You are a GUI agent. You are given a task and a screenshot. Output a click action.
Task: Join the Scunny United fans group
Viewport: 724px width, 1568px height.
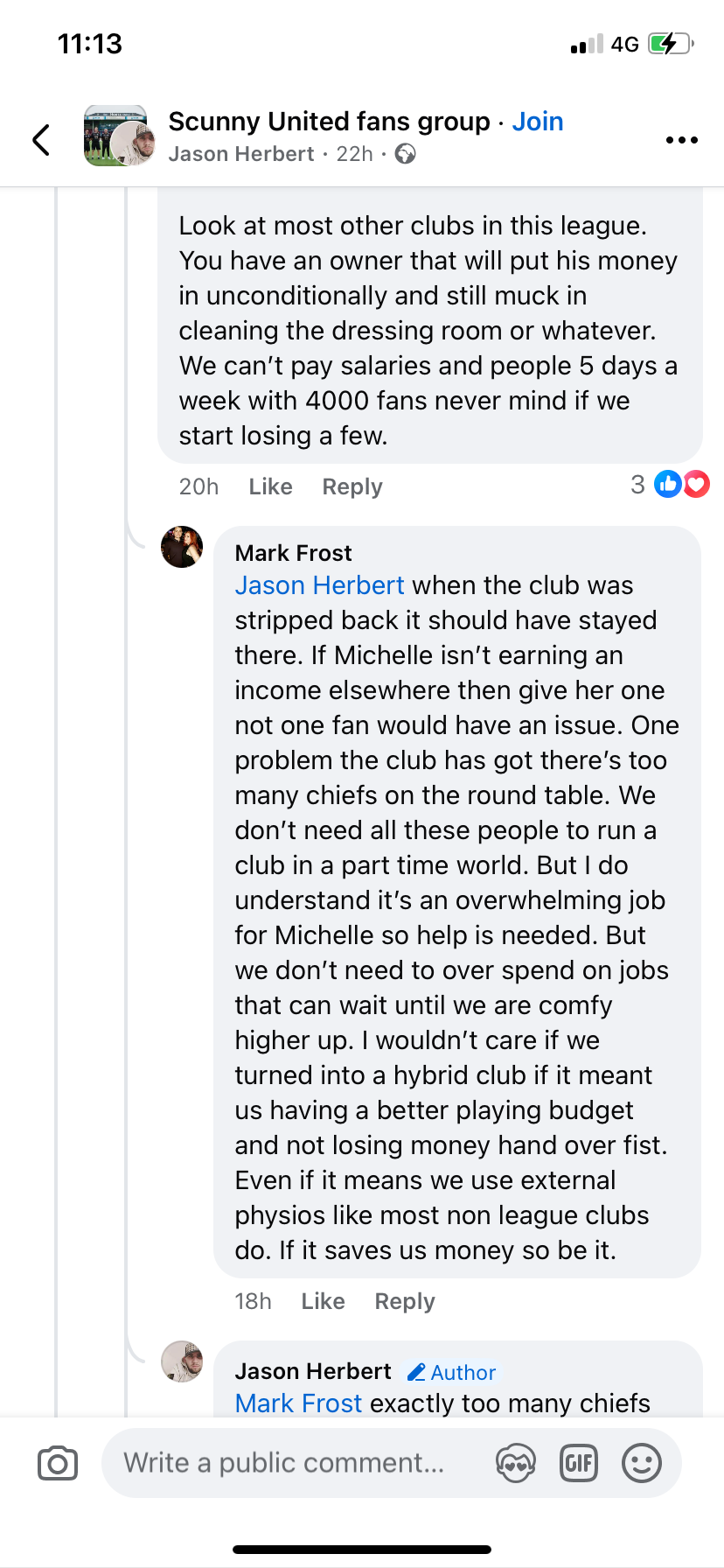537,122
